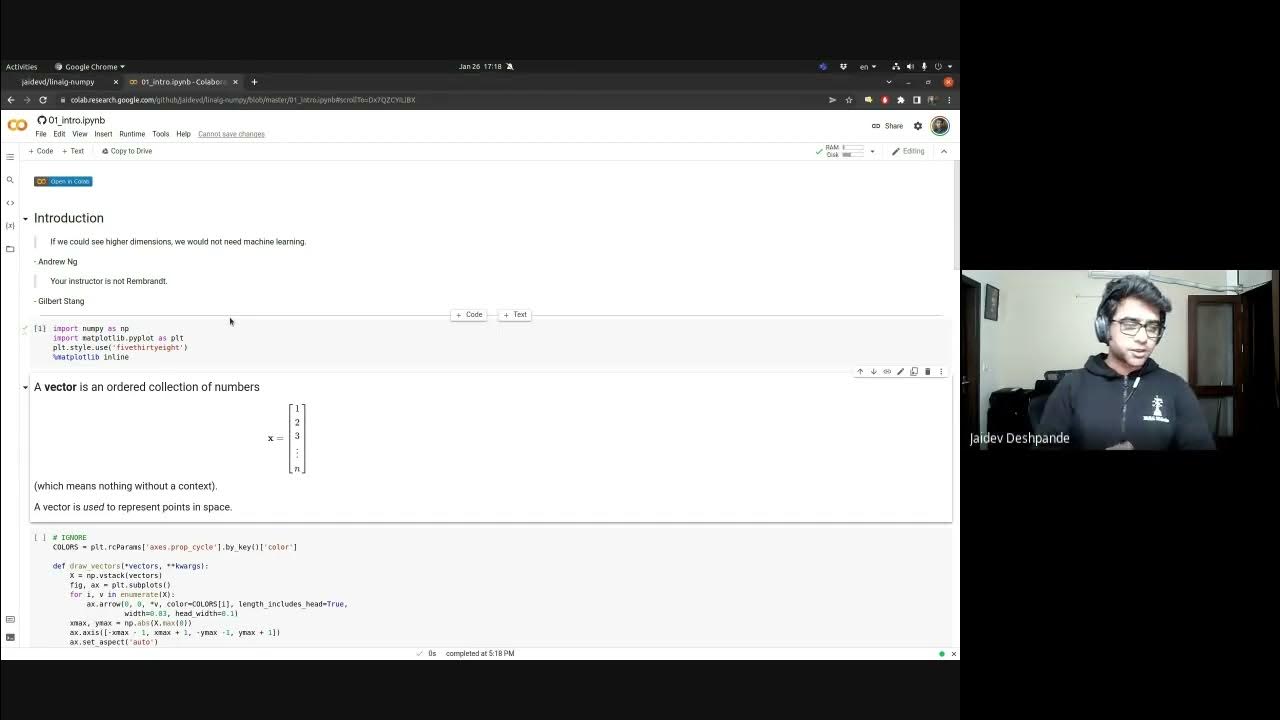Close the execution status bar
Screen dimensions: 1280x720
[953, 654]
